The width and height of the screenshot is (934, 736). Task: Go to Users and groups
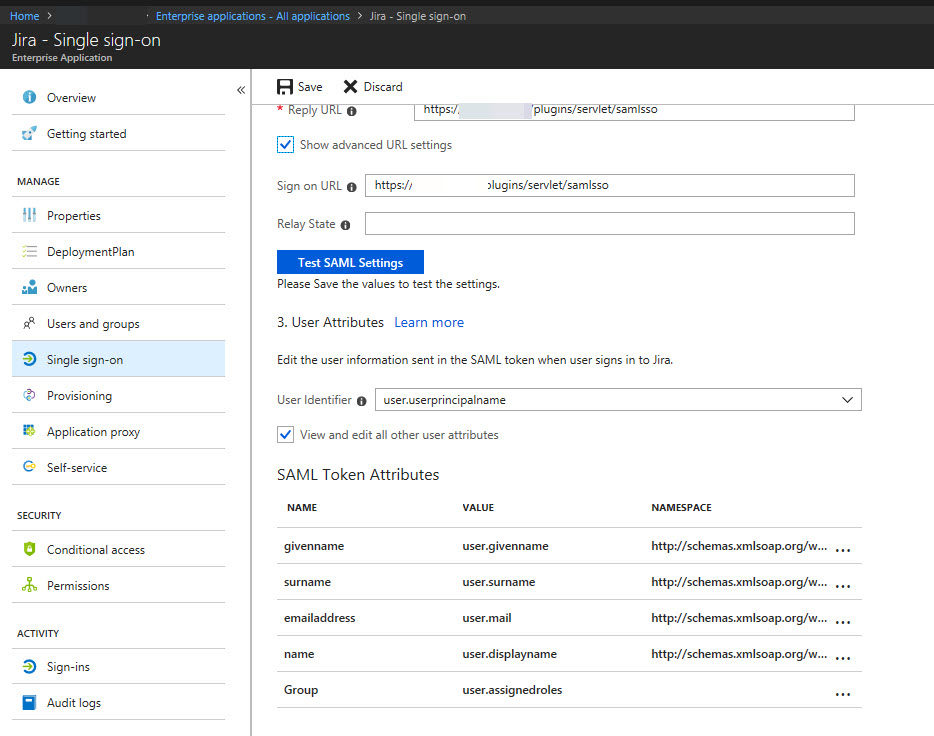(x=119, y=323)
